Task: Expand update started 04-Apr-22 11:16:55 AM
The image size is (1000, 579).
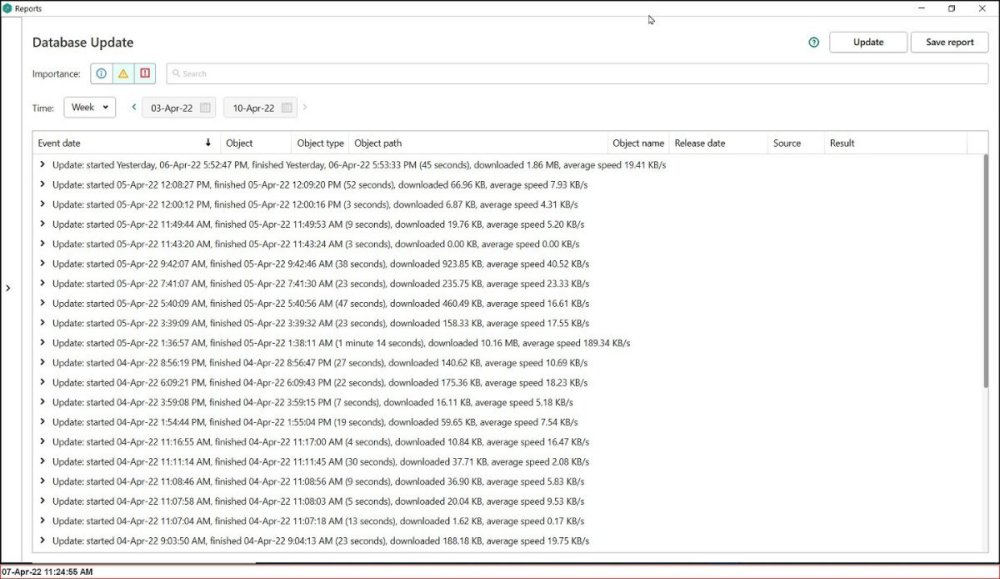Action: click(x=42, y=441)
